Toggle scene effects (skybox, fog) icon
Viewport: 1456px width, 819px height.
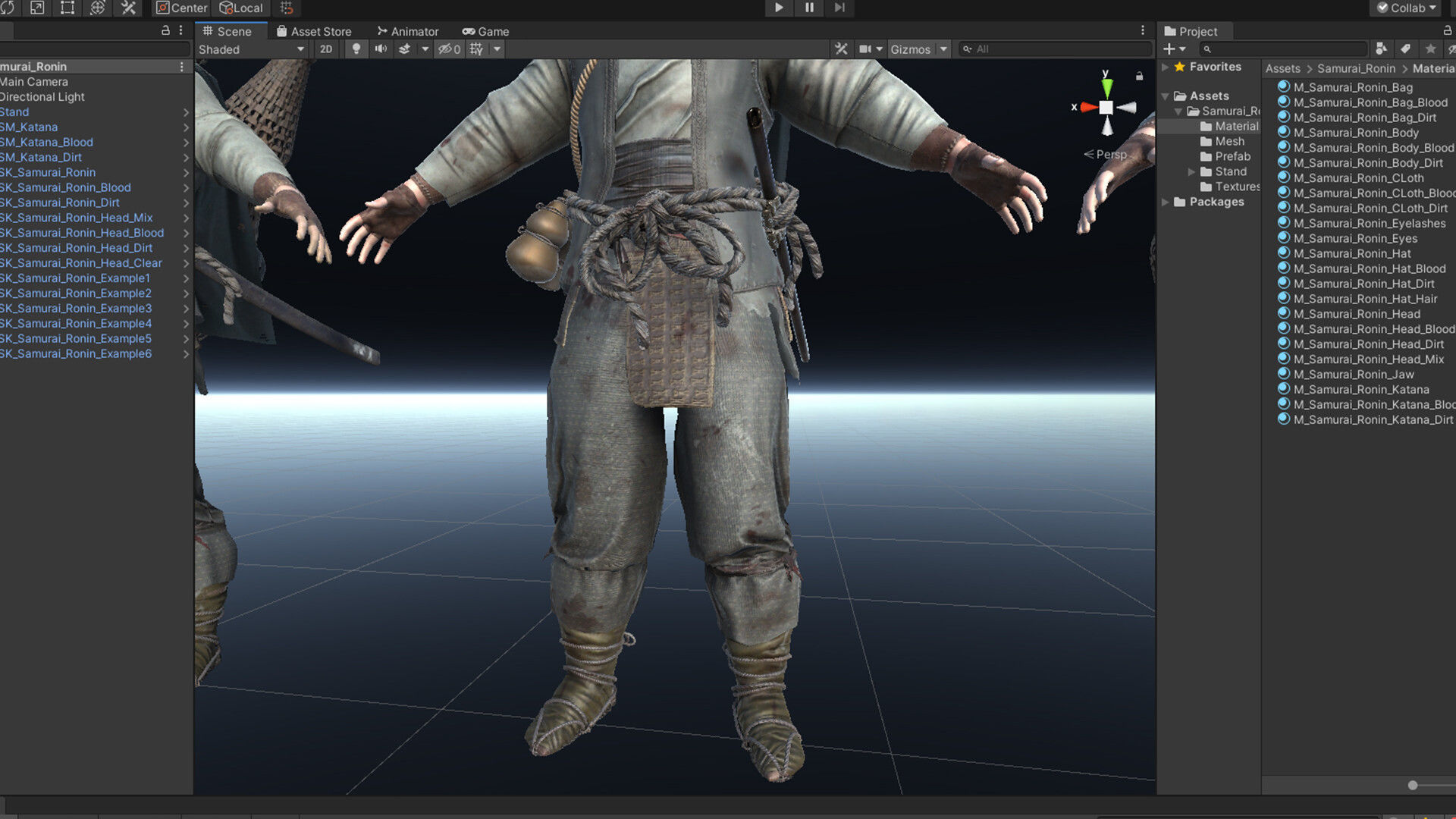click(x=405, y=49)
